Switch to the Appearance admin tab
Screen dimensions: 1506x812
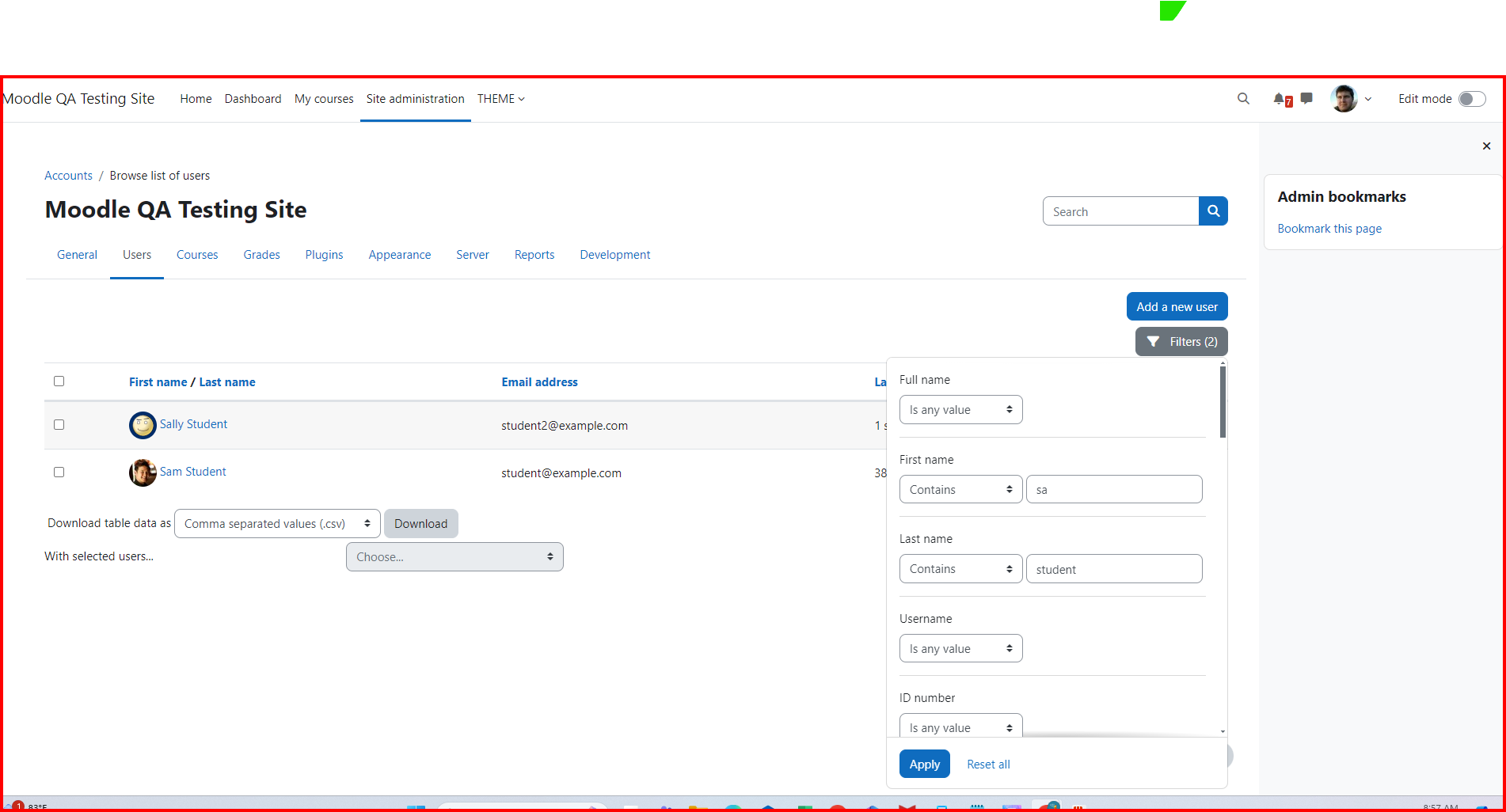pos(400,255)
